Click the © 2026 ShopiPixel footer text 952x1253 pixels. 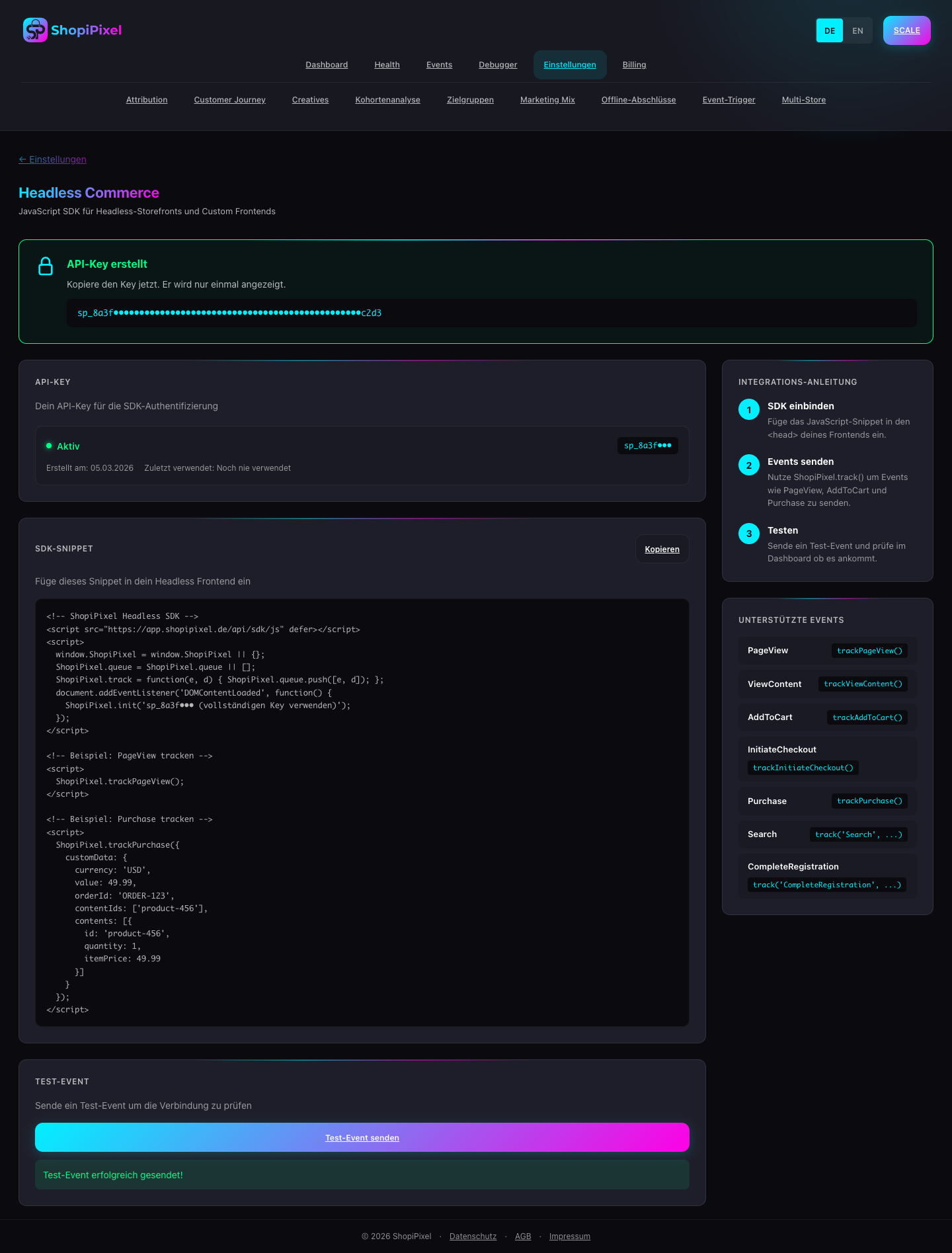point(397,1236)
